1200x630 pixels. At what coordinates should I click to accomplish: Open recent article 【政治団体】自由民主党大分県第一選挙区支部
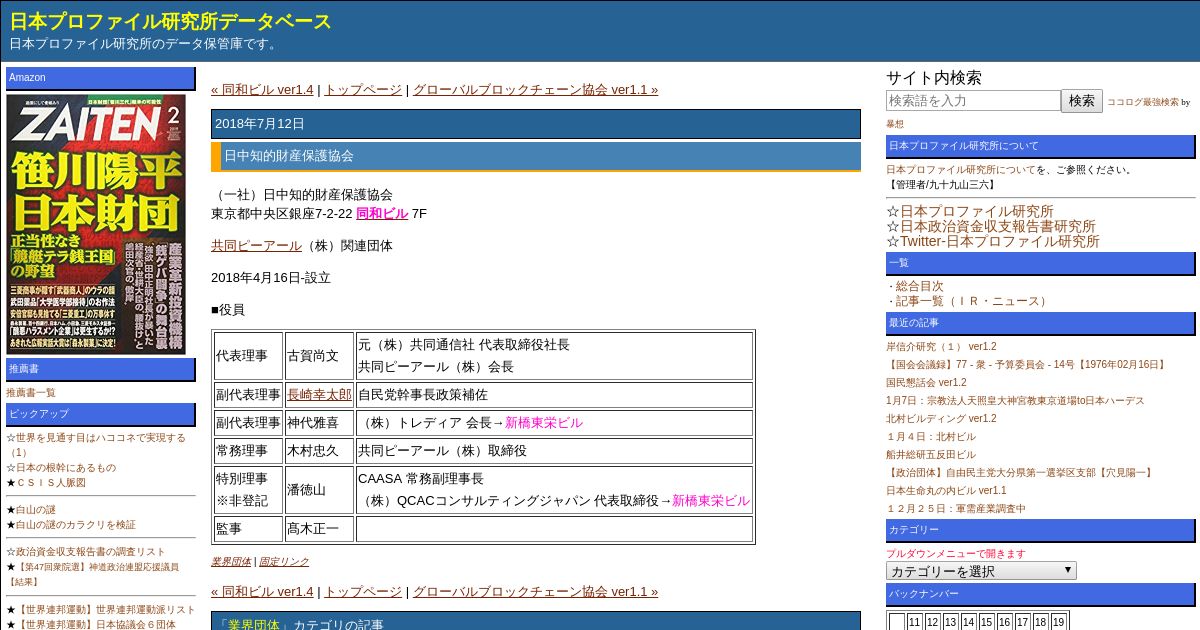click(1020, 473)
